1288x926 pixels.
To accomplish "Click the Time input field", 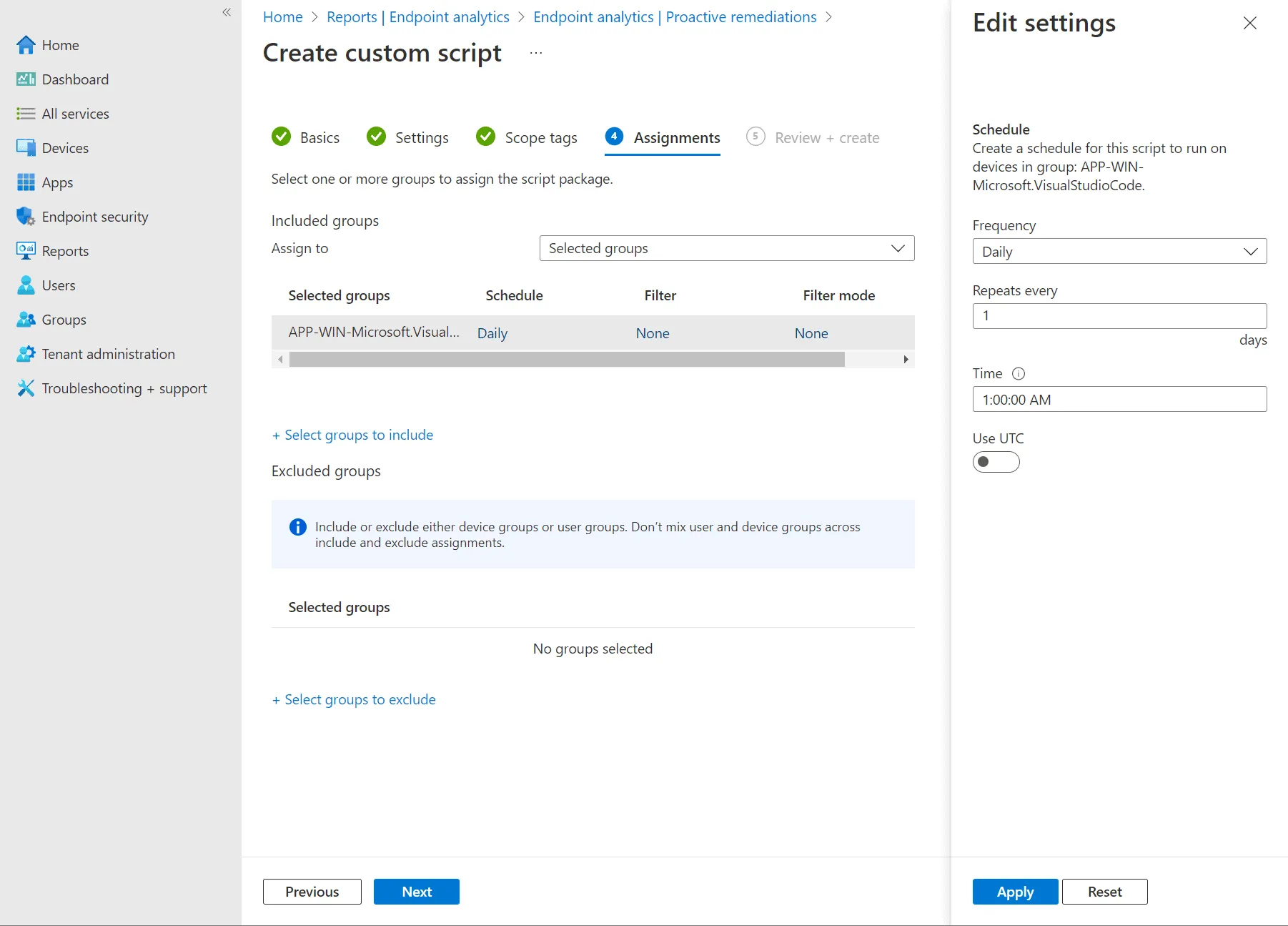I will point(1119,399).
